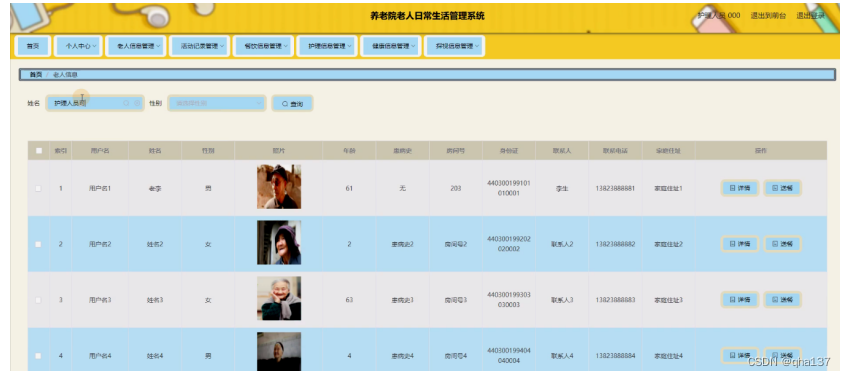Expand the 探视信息管理 menu
The width and height of the screenshot is (846, 377).
point(454,46)
